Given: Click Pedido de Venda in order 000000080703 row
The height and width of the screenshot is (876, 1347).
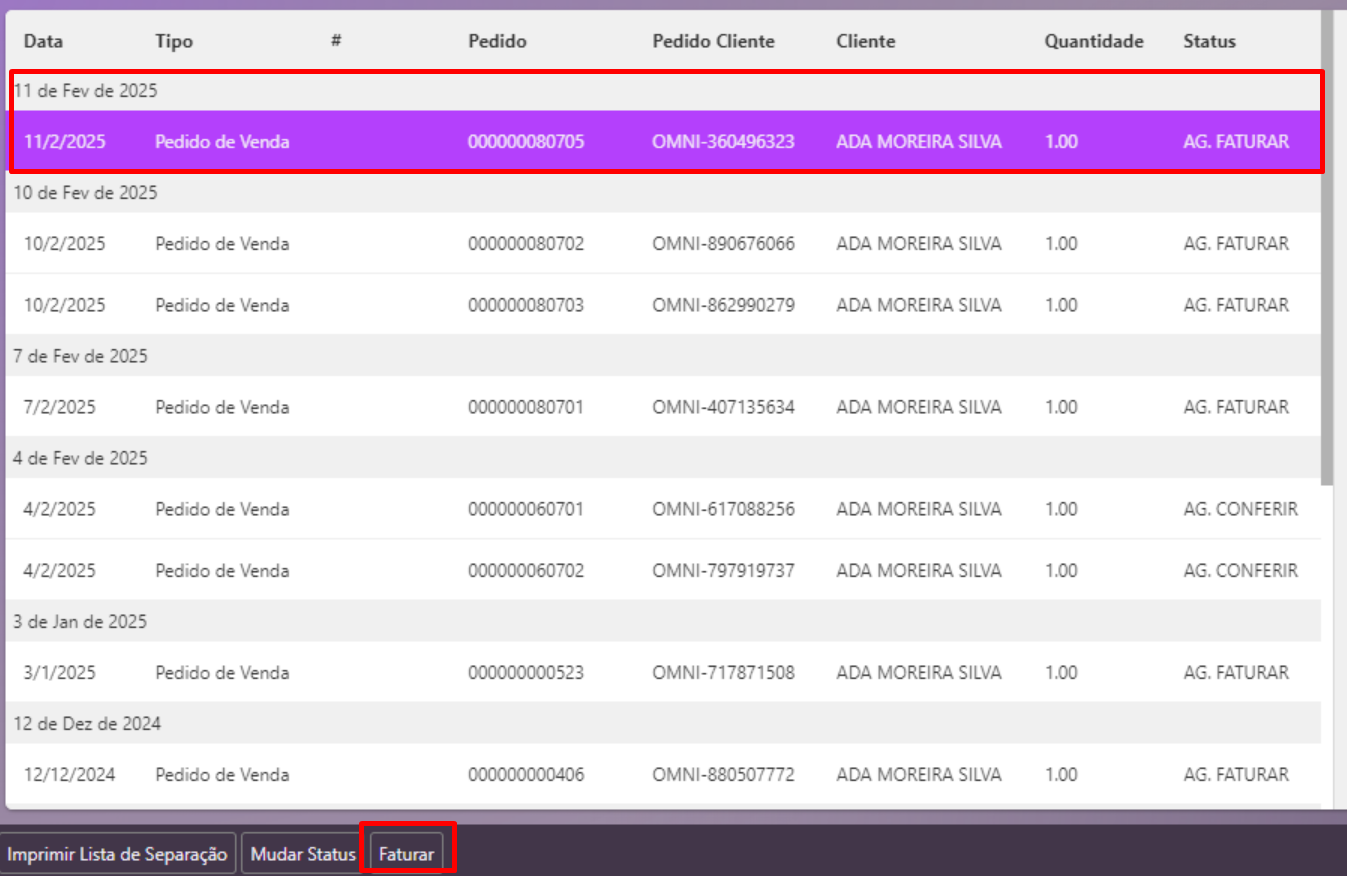Looking at the screenshot, I should [222, 305].
